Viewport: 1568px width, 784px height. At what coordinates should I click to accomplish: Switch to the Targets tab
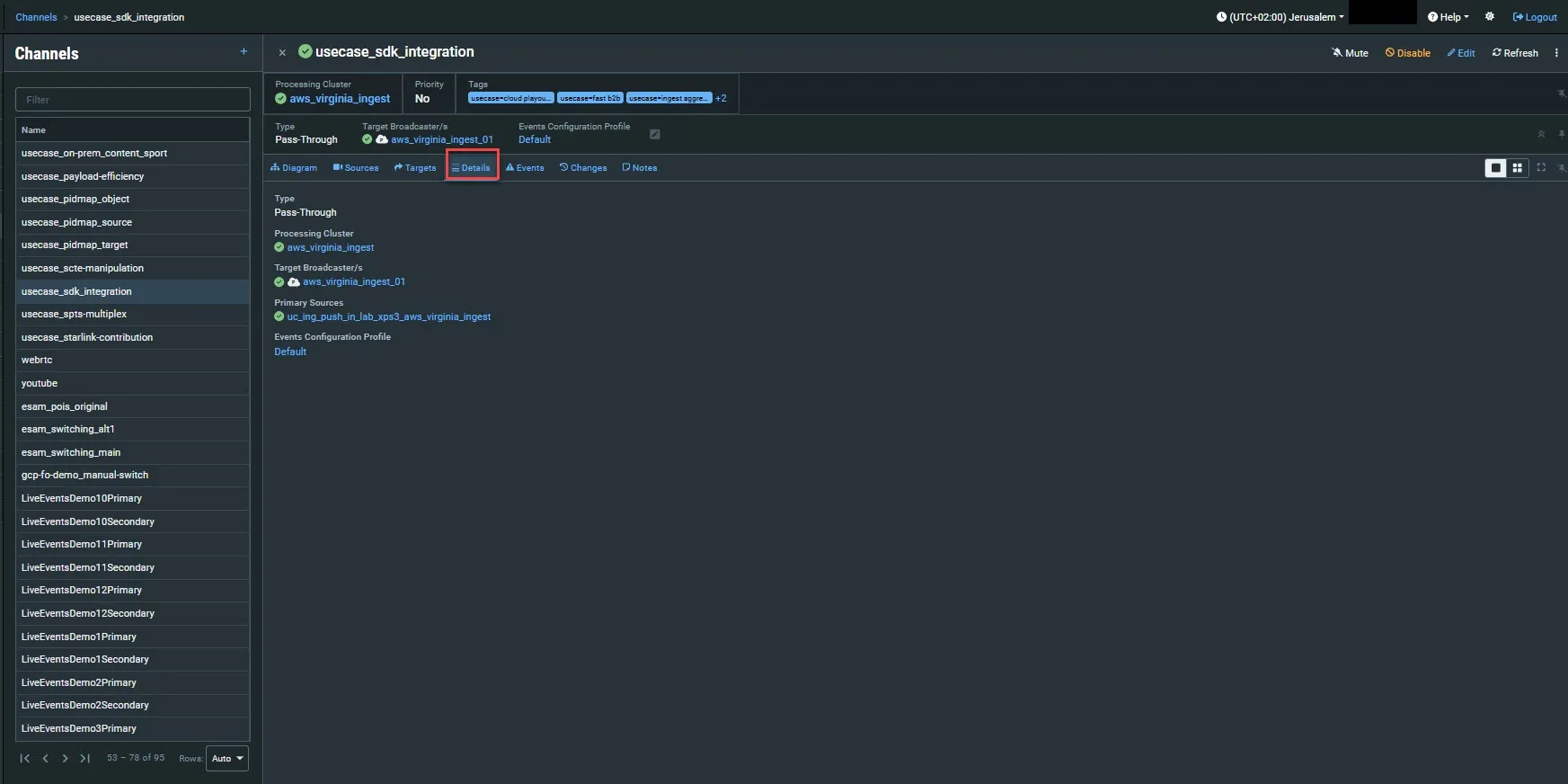pyautogui.click(x=415, y=168)
